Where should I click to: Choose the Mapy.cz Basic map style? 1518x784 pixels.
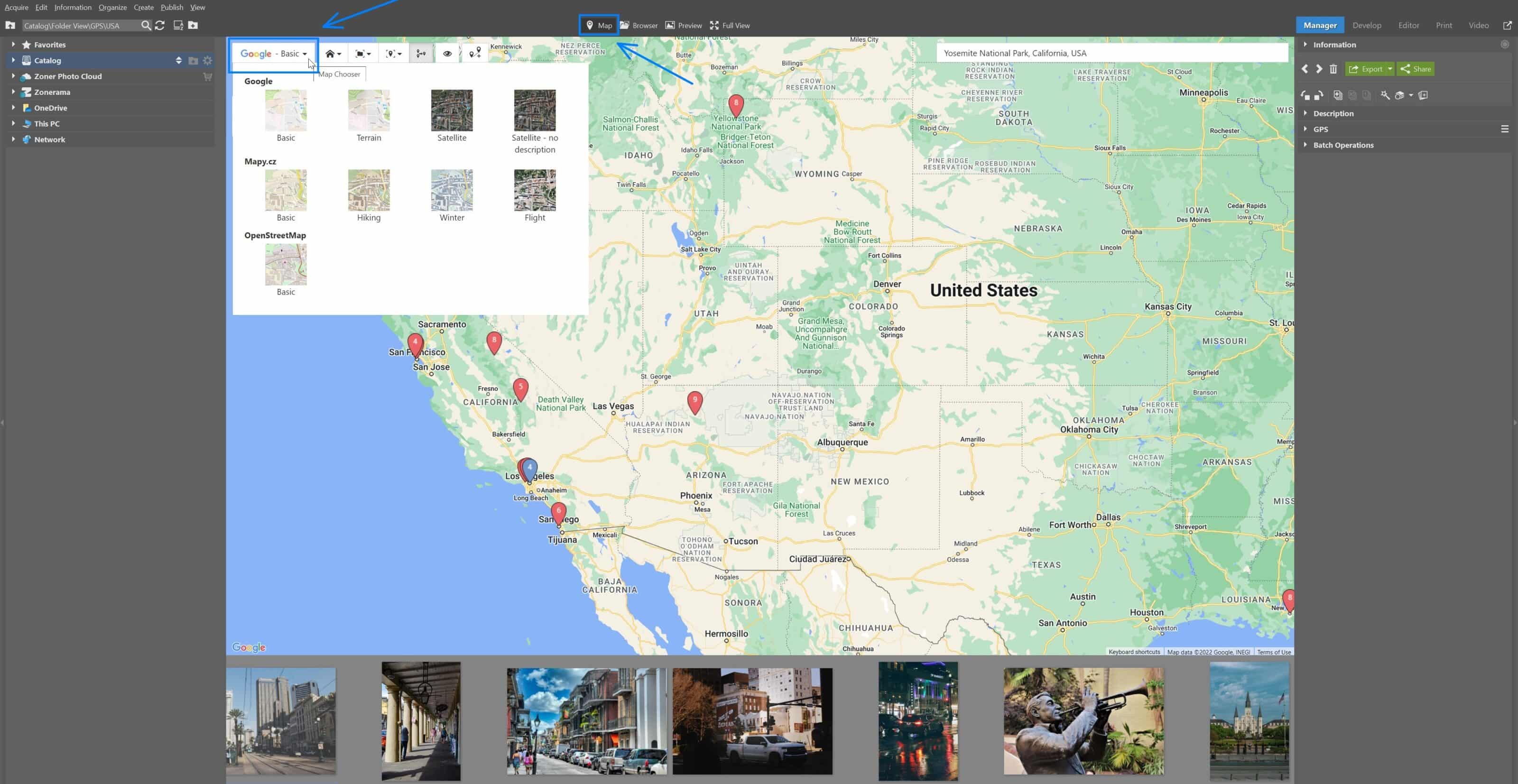click(x=286, y=195)
